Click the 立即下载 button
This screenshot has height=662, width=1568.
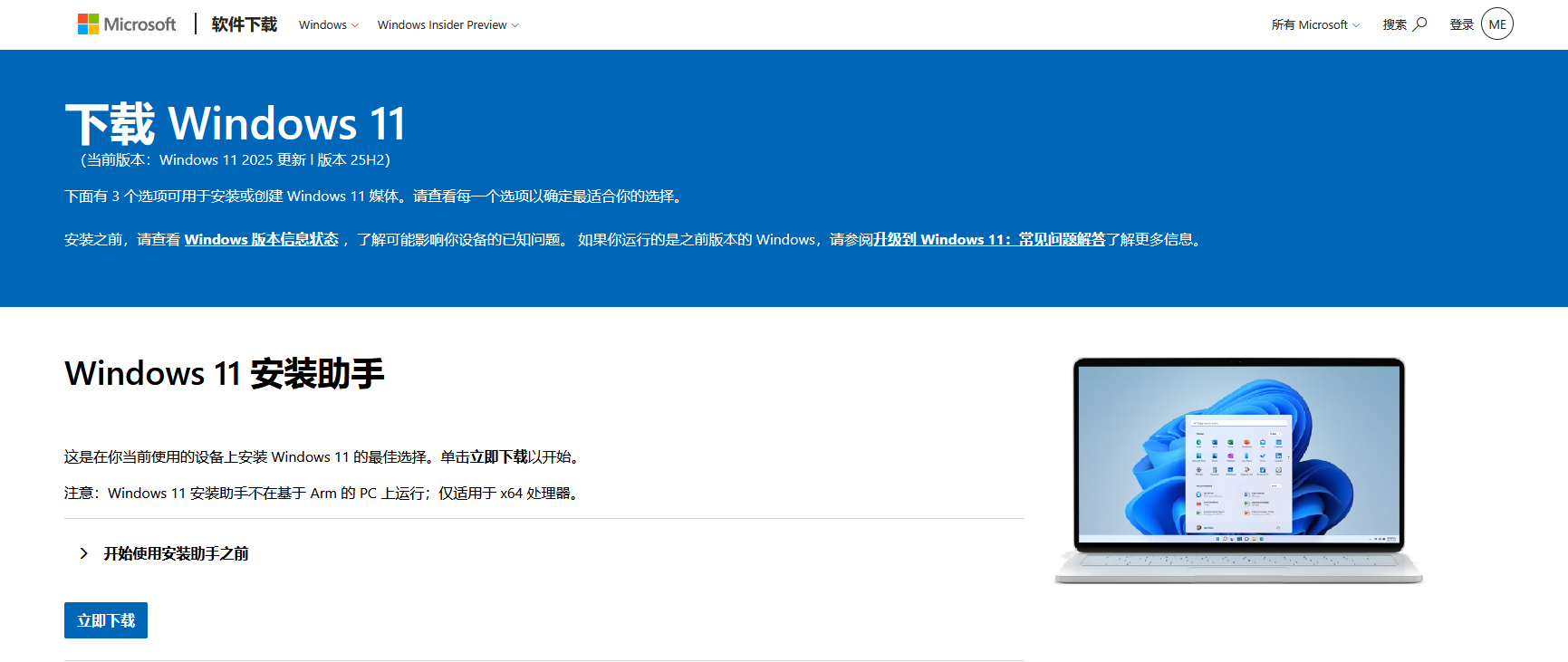pos(106,620)
